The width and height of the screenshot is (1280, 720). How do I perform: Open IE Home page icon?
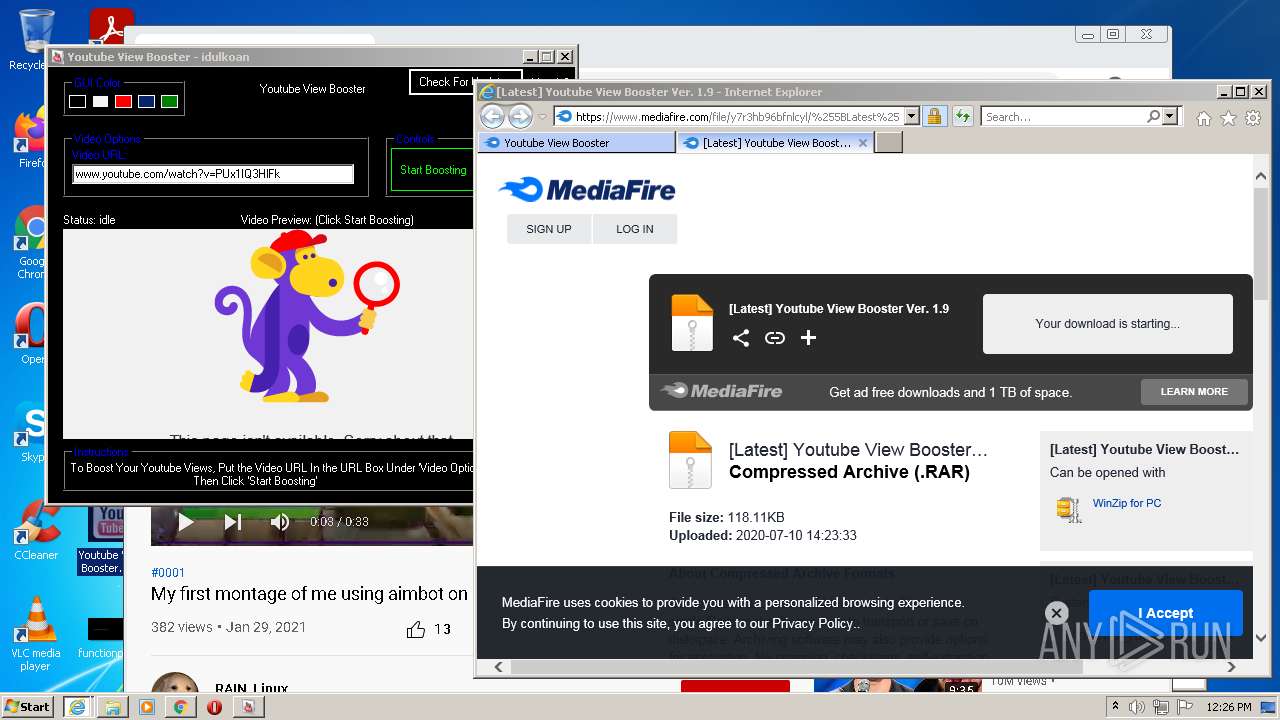pos(1204,118)
